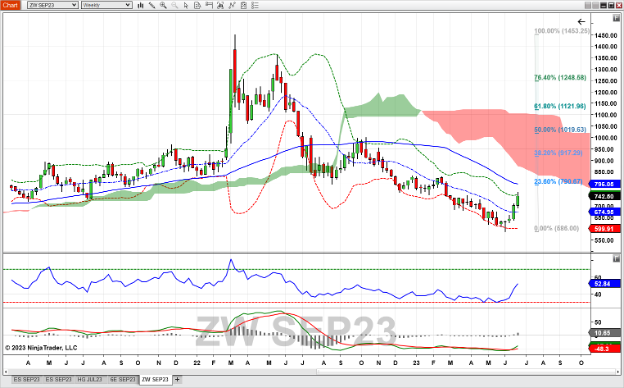Open the strategies icon in the toolbar

point(232,5)
